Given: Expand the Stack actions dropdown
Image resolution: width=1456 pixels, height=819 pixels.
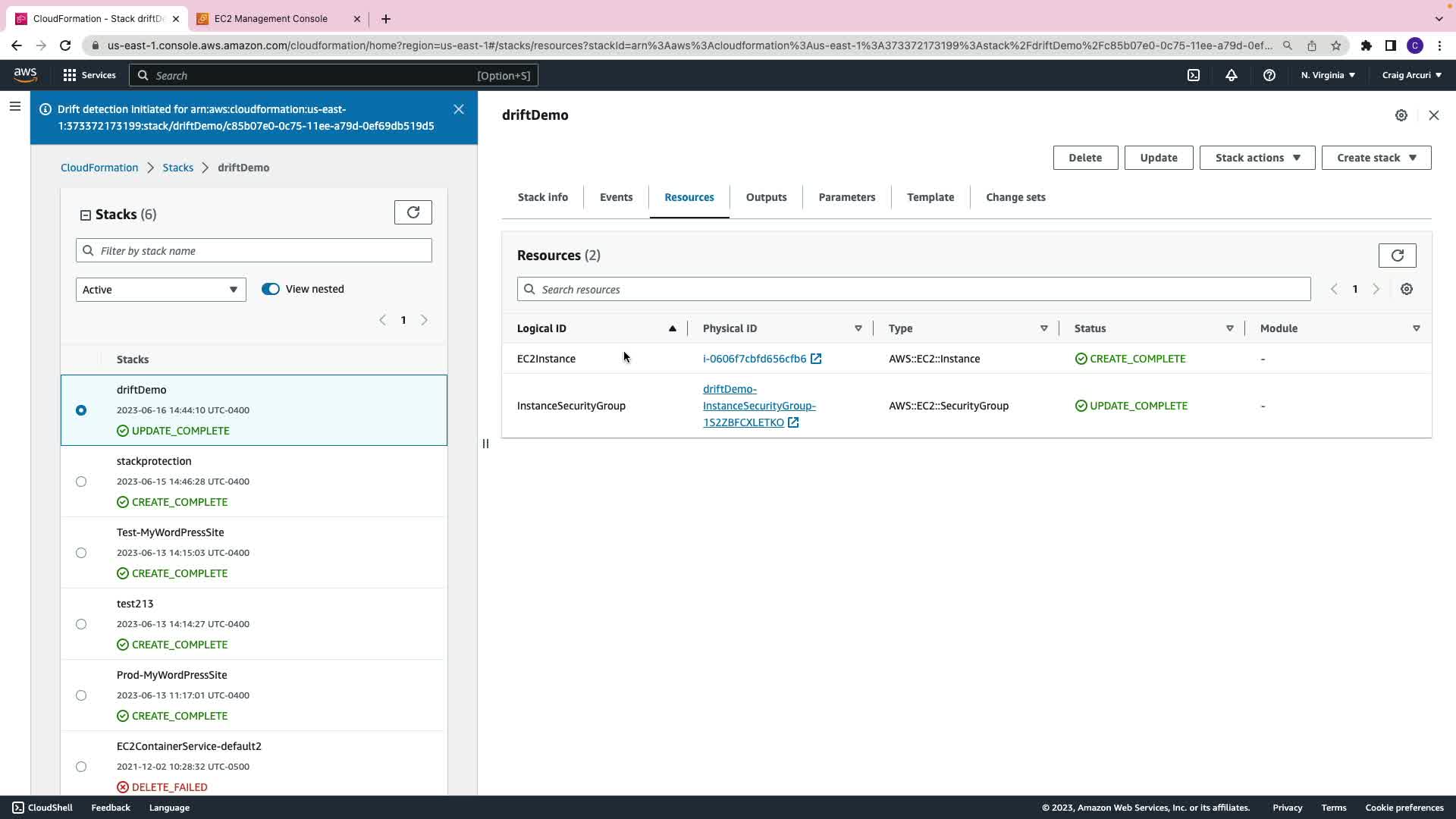Looking at the screenshot, I should (x=1257, y=158).
